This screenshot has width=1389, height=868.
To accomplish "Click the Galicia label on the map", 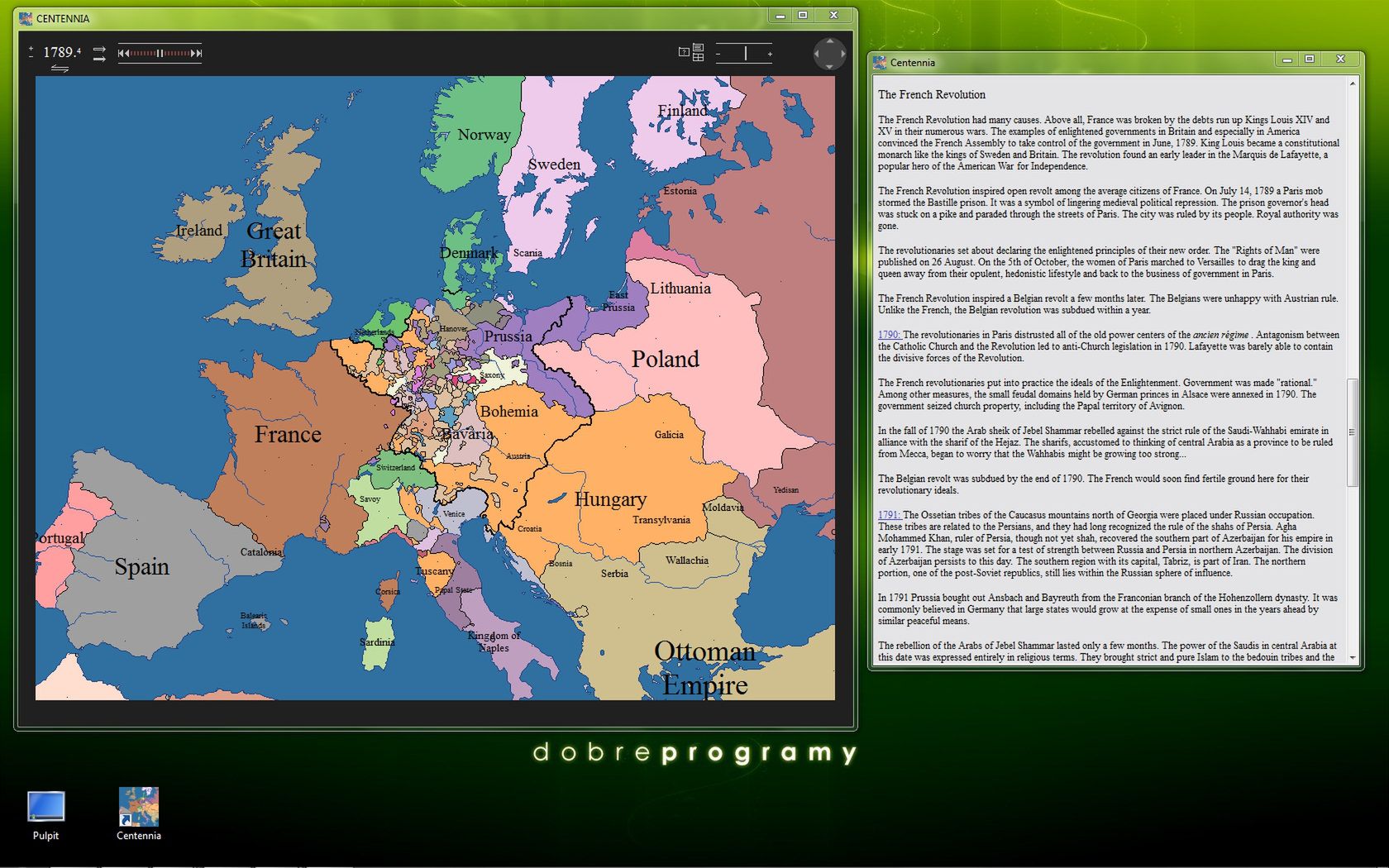I will pyautogui.click(x=669, y=435).
